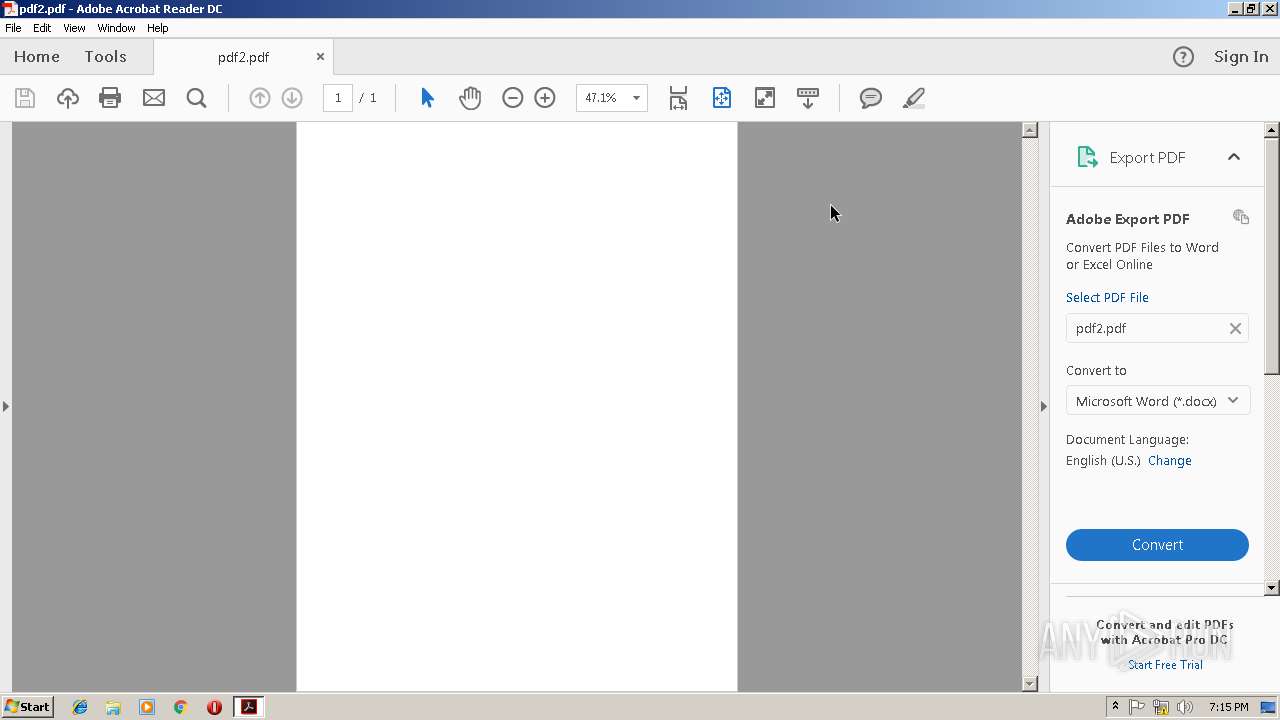Click right pane scrollbar thumb
Viewport: 1280px width, 720px height.
click(1272, 256)
